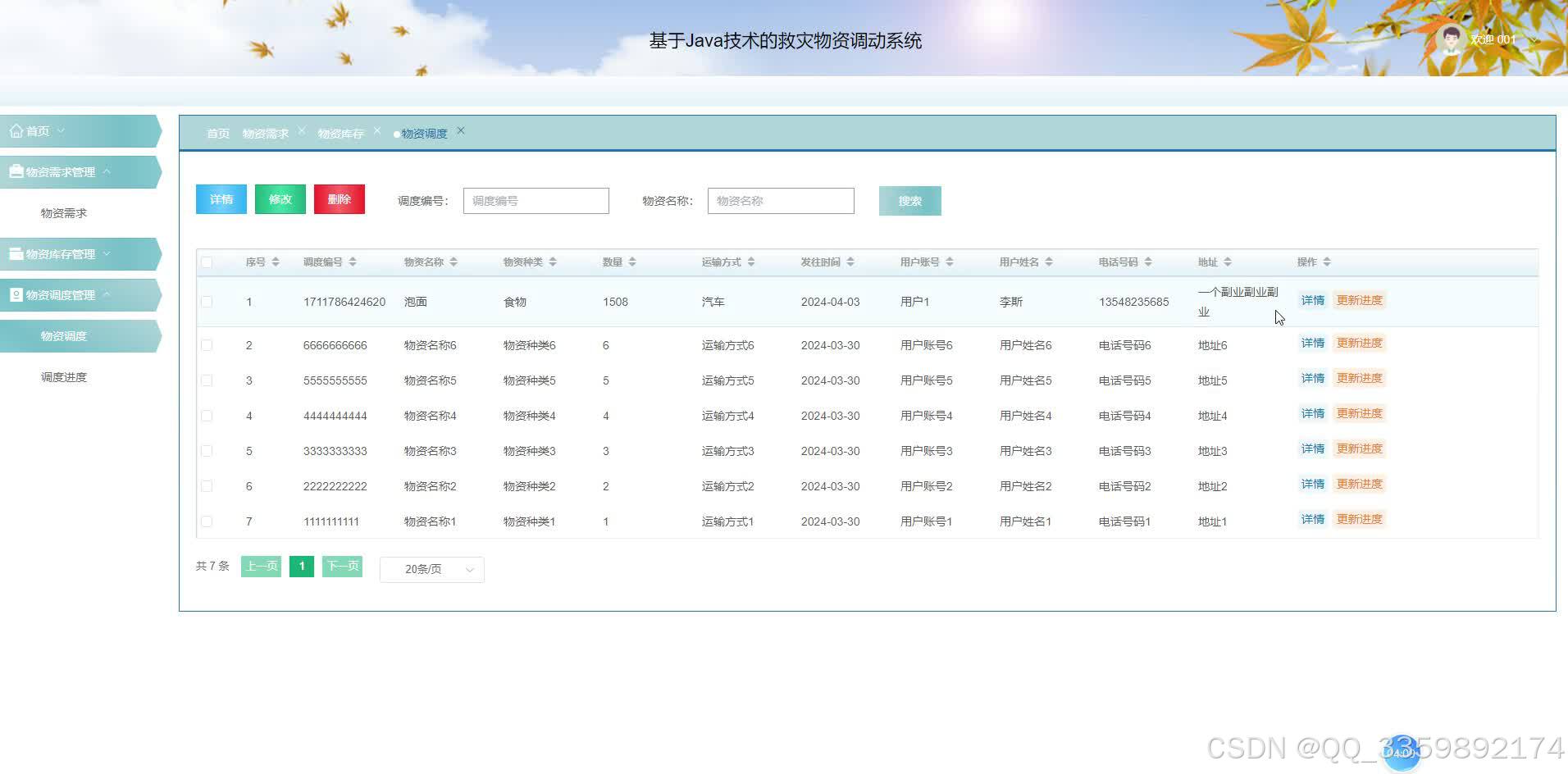Expand the 首页 sidebar chevron
The height and width of the screenshot is (774, 1568).
point(61,131)
